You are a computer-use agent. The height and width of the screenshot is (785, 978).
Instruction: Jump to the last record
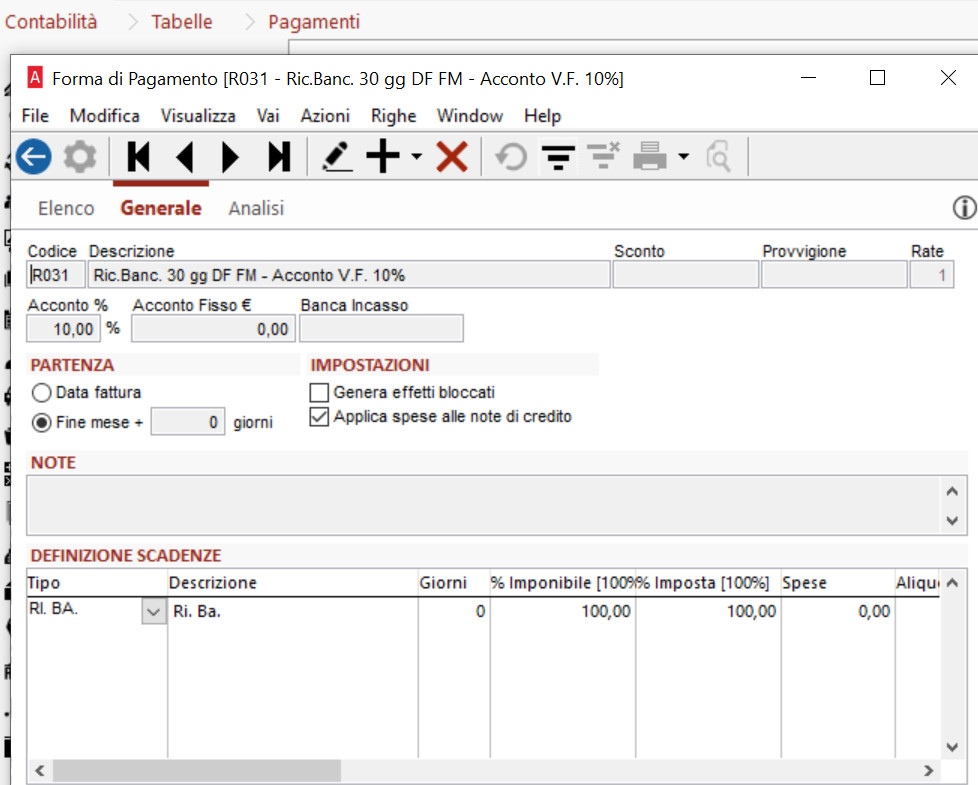[x=279, y=156]
